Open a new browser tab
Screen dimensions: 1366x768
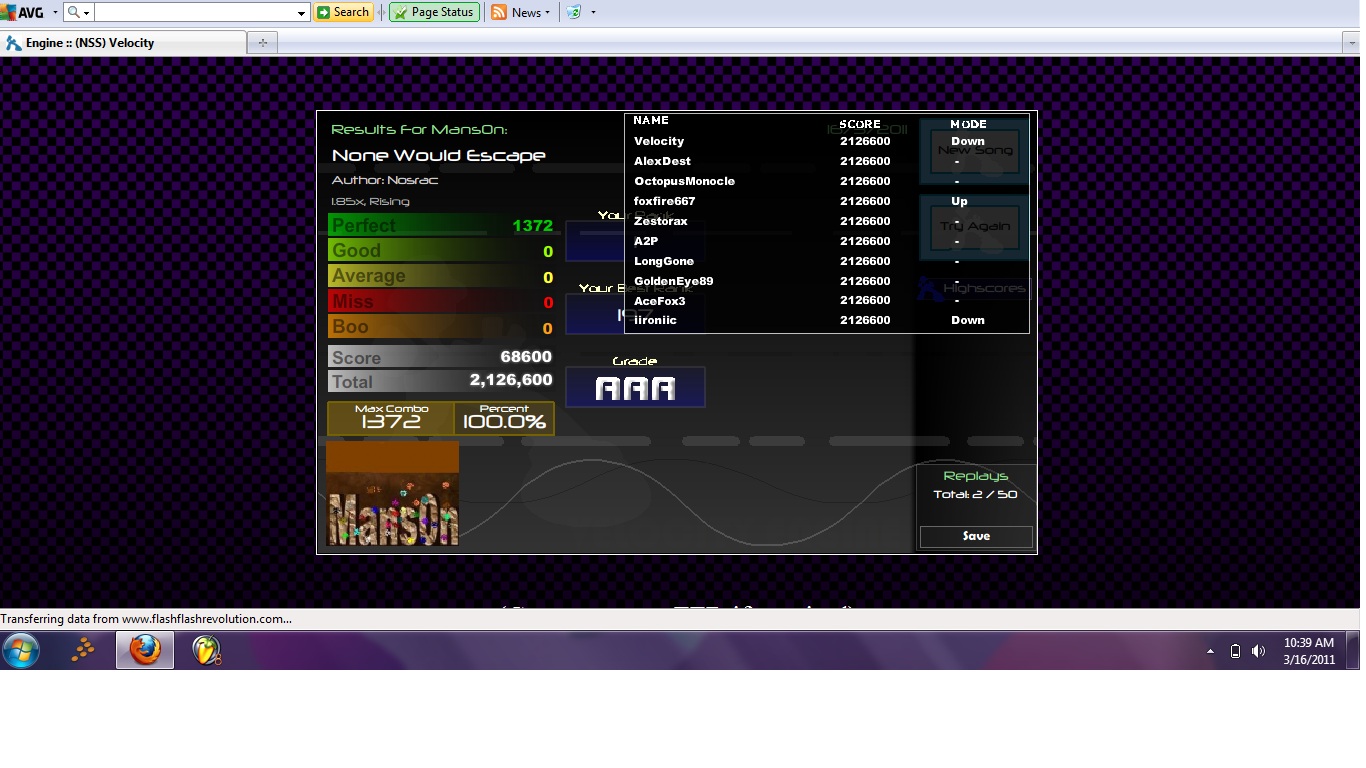263,43
